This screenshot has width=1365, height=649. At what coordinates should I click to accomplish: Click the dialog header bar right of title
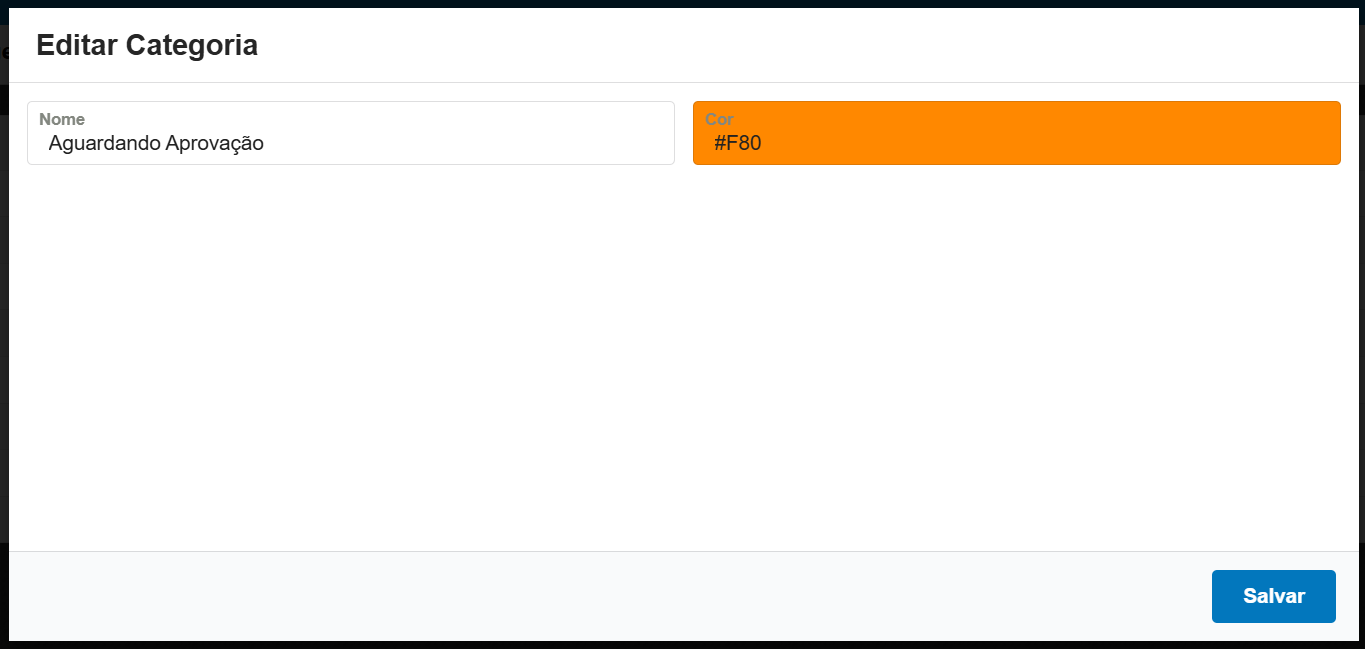tap(800, 45)
